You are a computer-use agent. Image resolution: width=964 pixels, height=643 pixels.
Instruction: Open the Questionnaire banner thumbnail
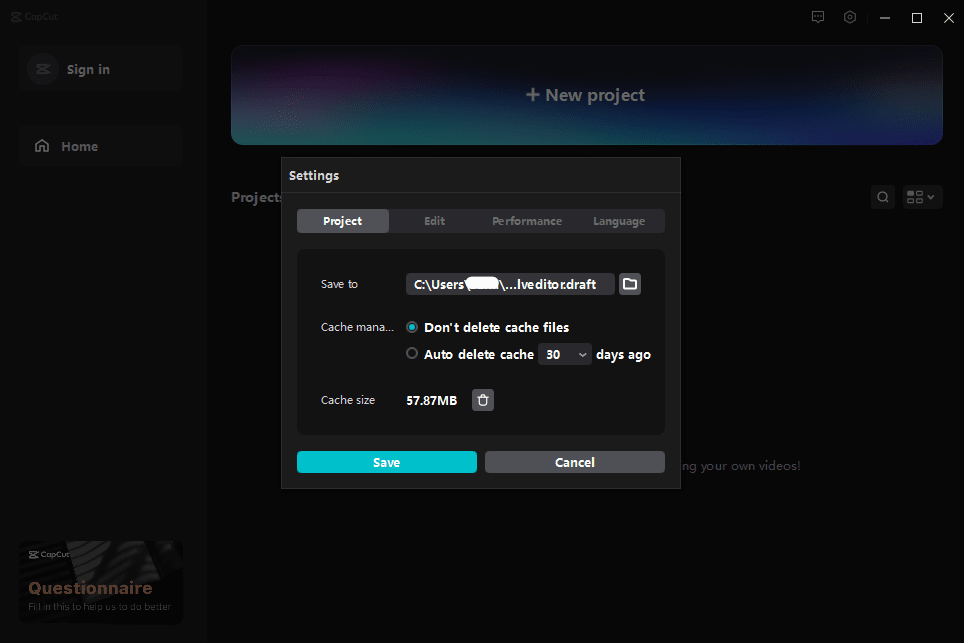pos(100,582)
